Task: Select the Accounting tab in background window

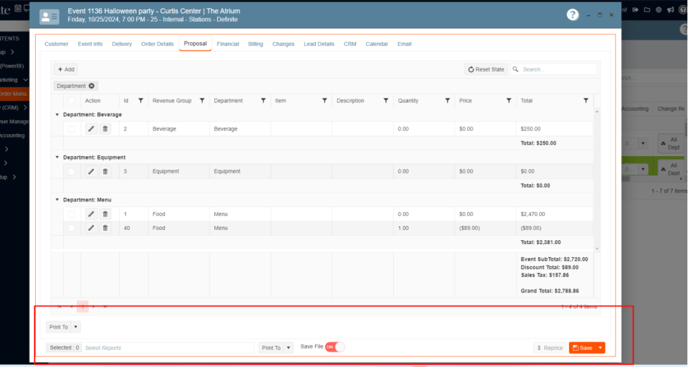Action: (x=634, y=108)
